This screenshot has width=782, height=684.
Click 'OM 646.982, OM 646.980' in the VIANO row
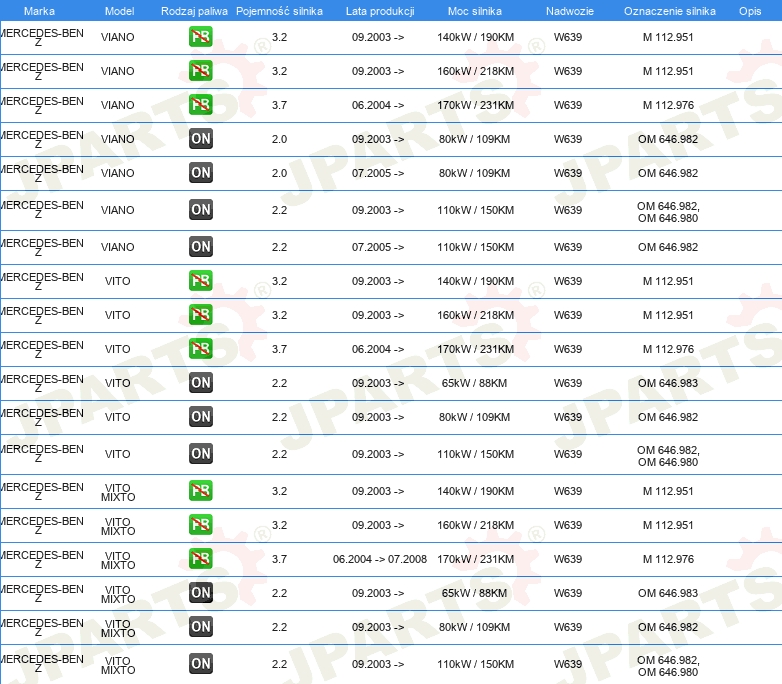tap(668, 212)
